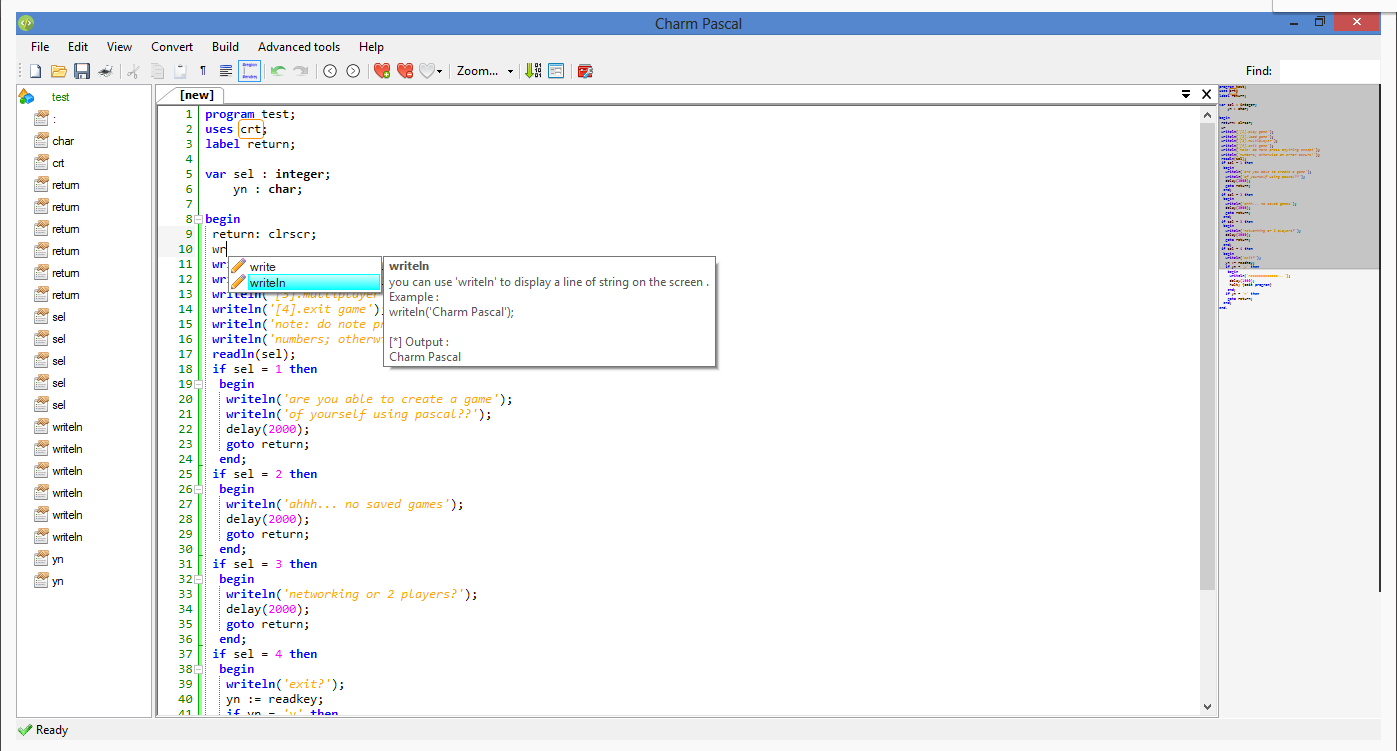Toggle the begin-end block guide button
Image resolution: width=1397 pixels, height=751 pixels.
(249, 71)
